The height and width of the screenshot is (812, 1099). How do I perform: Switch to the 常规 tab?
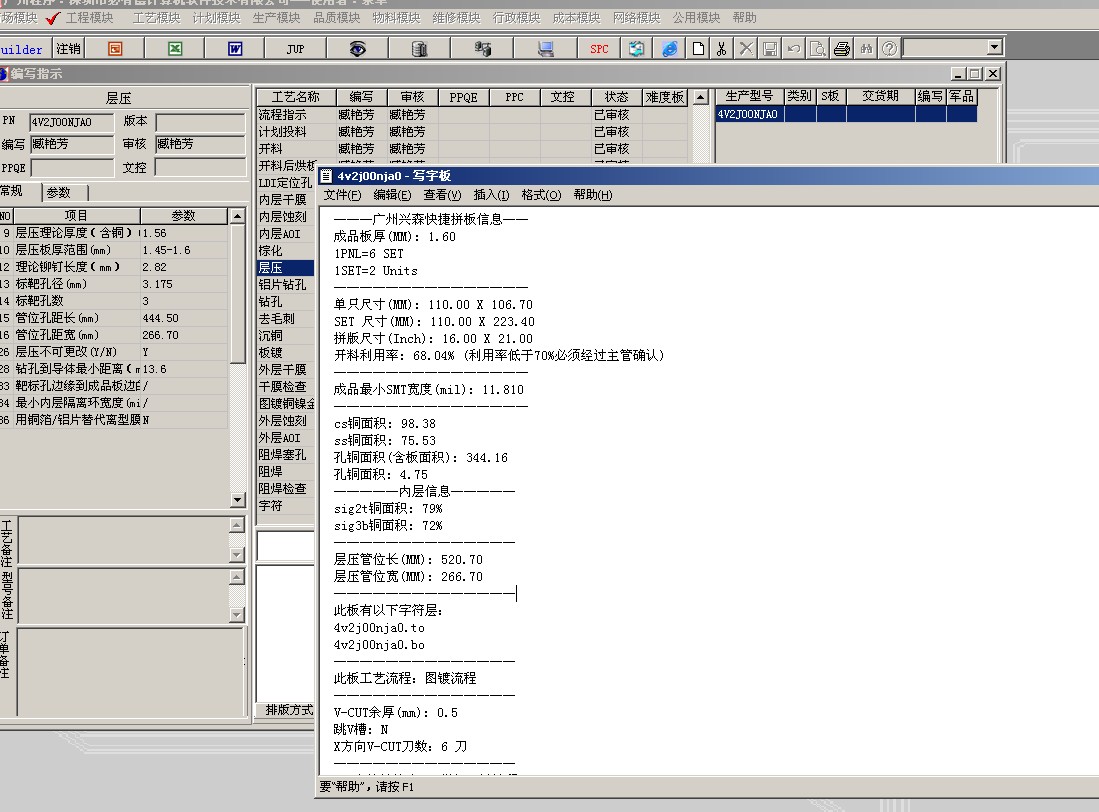coord(13,191)
